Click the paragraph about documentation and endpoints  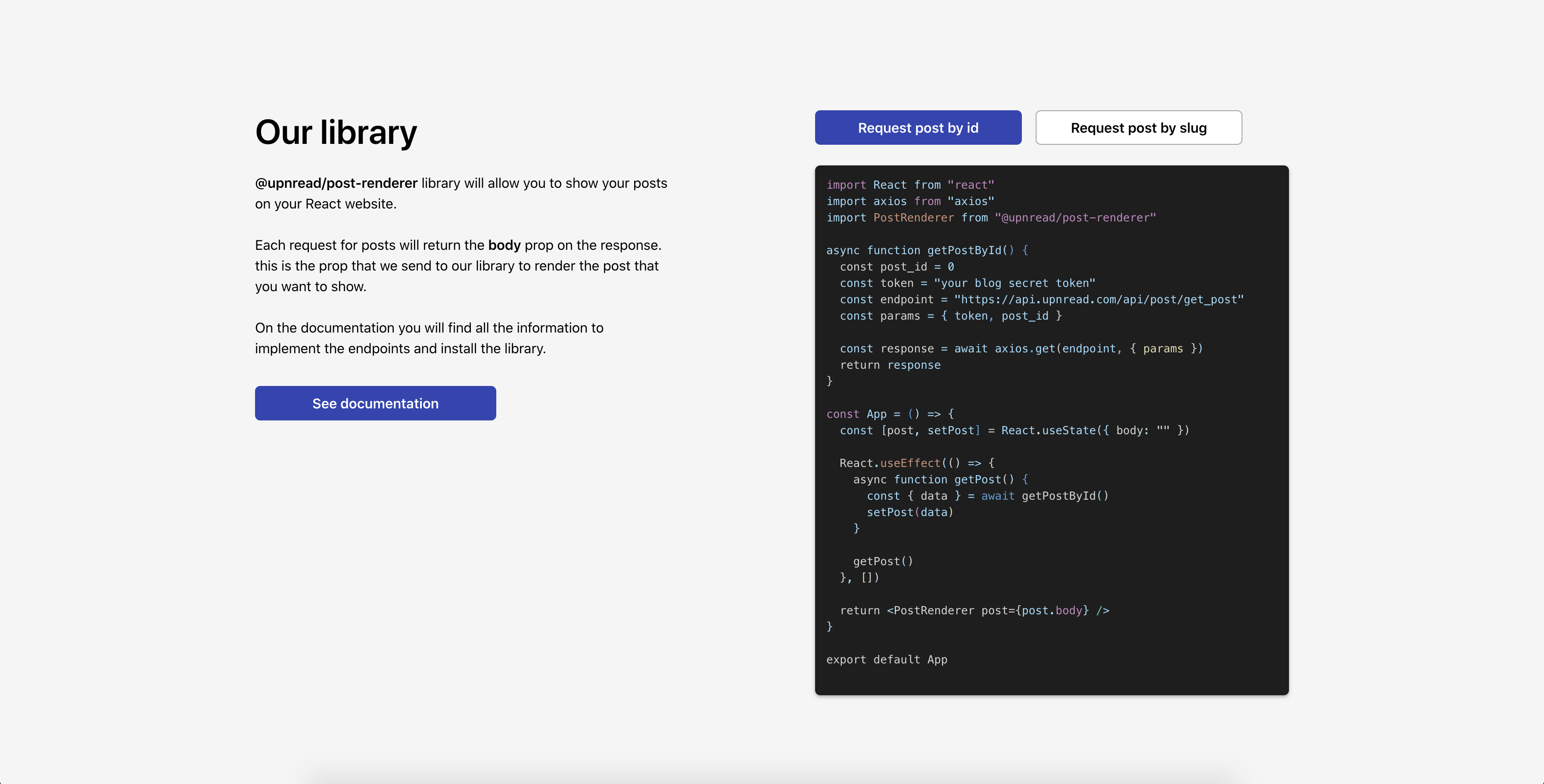tap(429, 338)
